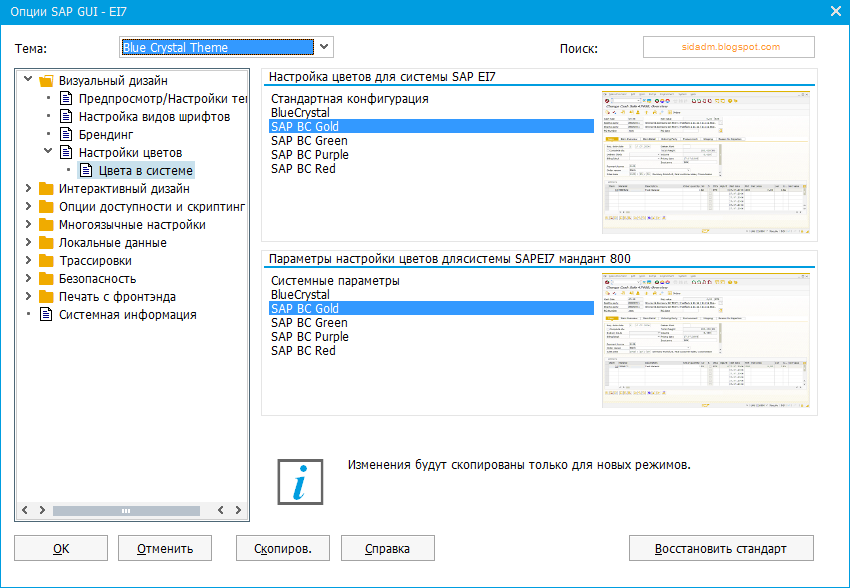This screenshot has height=588, width=850.
Task: Click the tree panel horizontal scrollbar thumb
Action: pos(126,511)
